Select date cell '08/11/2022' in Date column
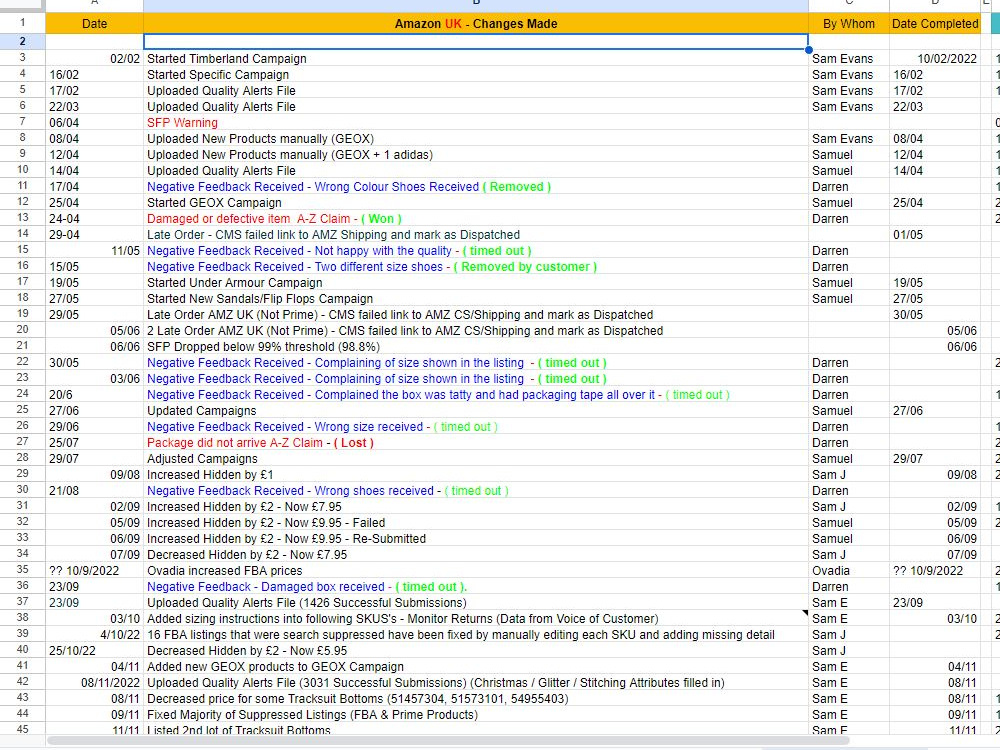 point(94,683)
